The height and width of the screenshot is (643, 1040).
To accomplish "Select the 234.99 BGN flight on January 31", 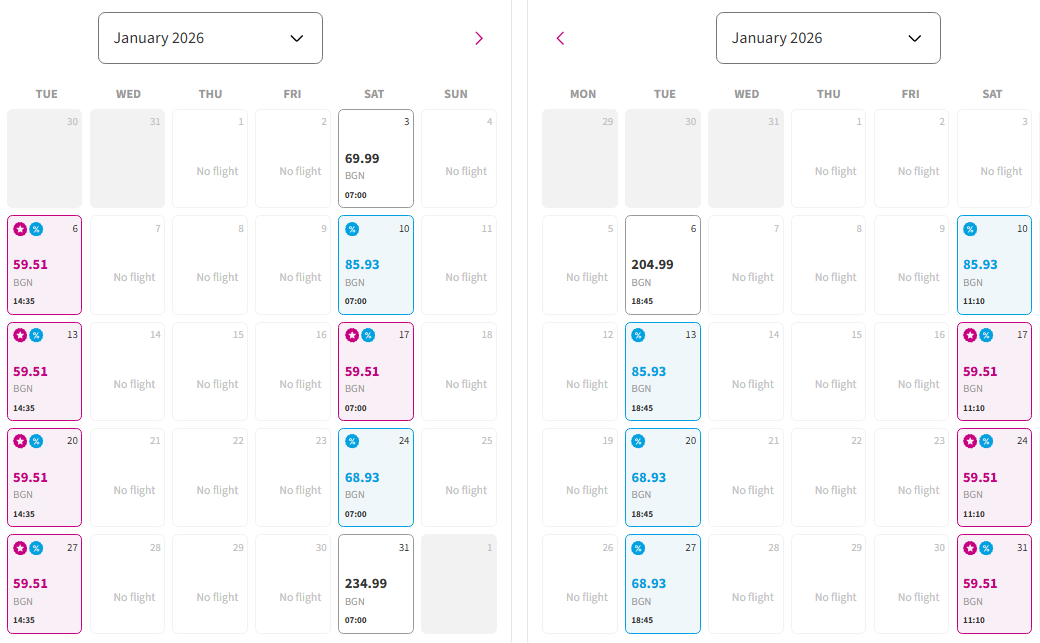I will (375, 584).
